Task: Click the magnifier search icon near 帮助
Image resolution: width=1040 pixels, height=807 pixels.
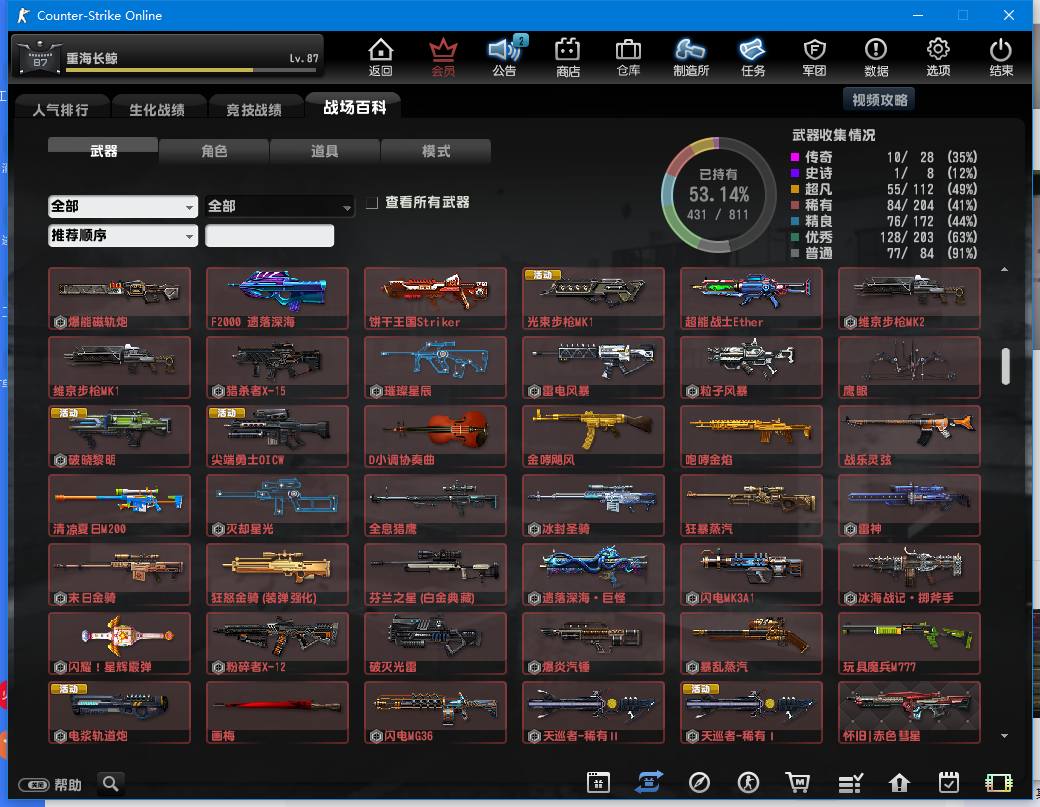Action: 111,784
